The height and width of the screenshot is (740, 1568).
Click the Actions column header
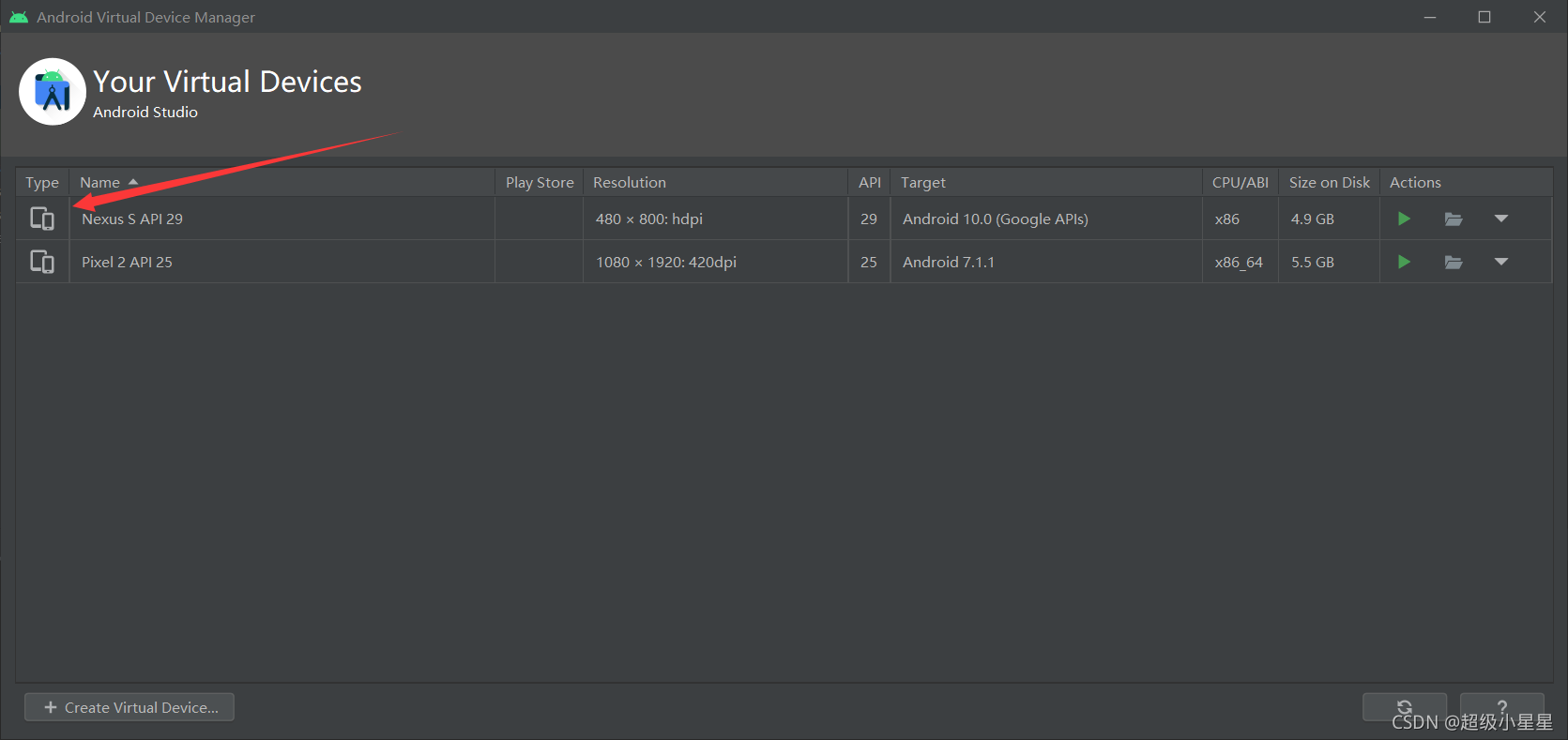click(1466, 182)
